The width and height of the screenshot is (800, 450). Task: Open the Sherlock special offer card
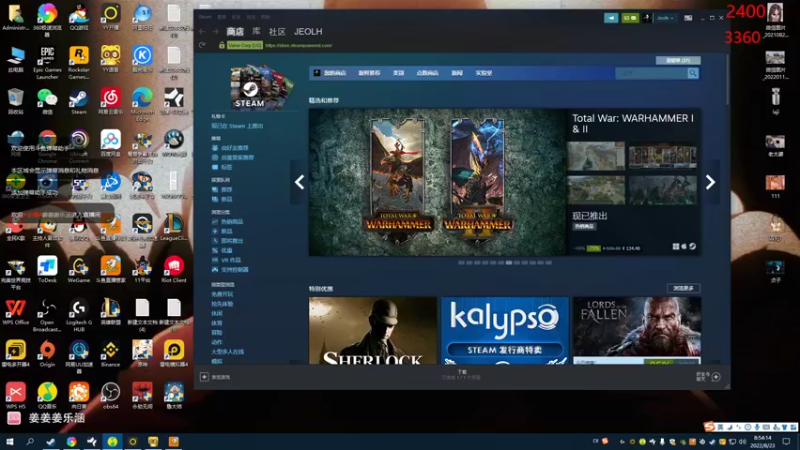click(x=373, y=331)
